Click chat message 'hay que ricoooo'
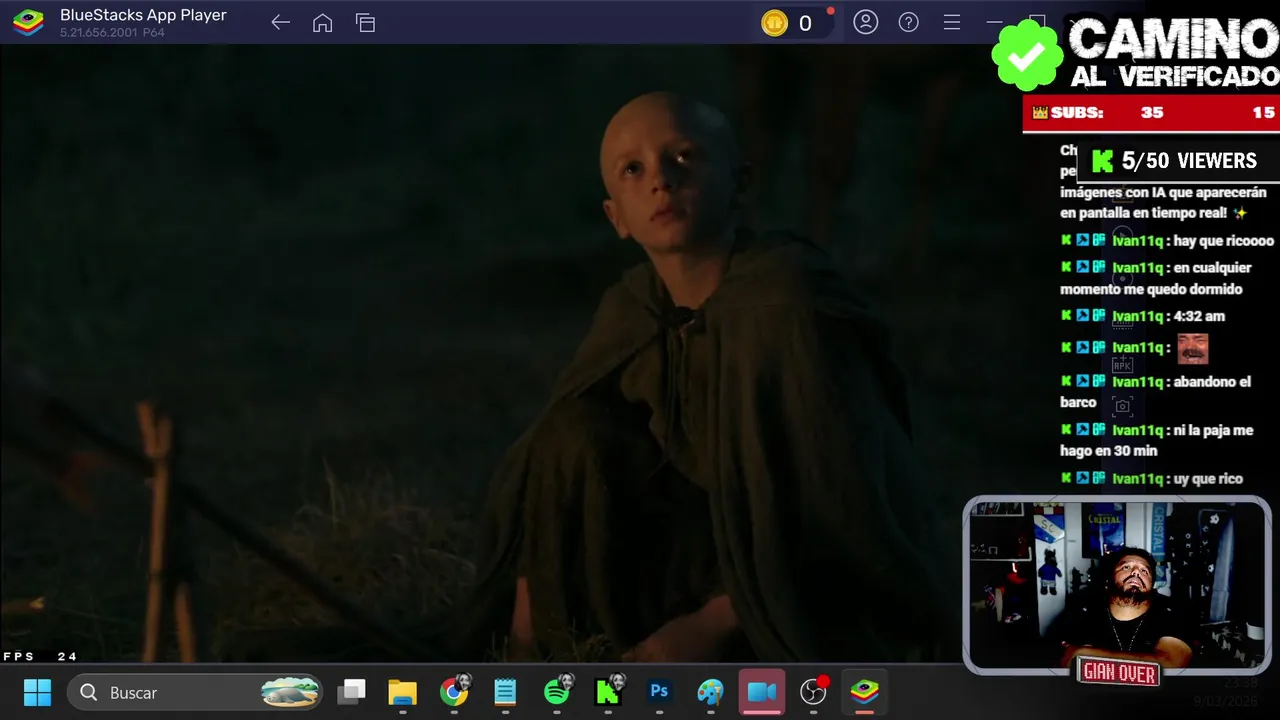The width and height of the screenshot is (1280, 720). click(1224, 241)
